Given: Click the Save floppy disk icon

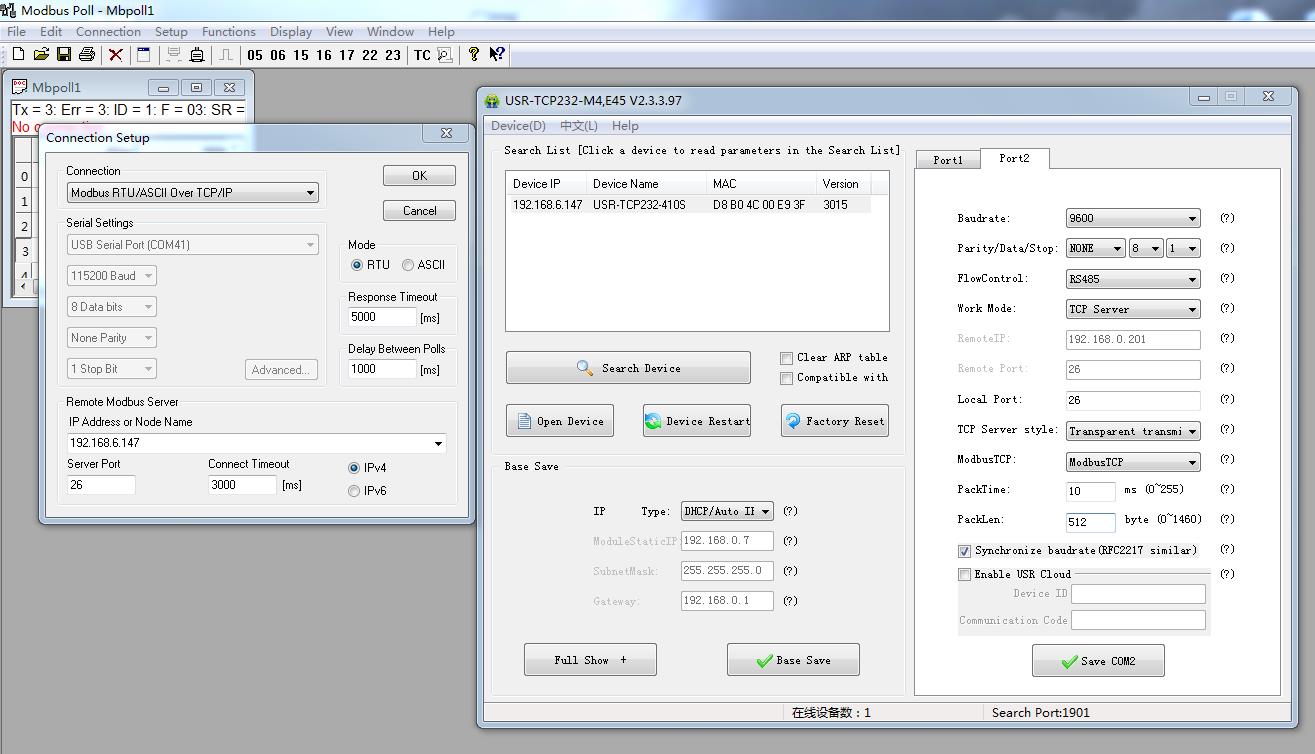Looking at the screenshot, I should 63,55.
